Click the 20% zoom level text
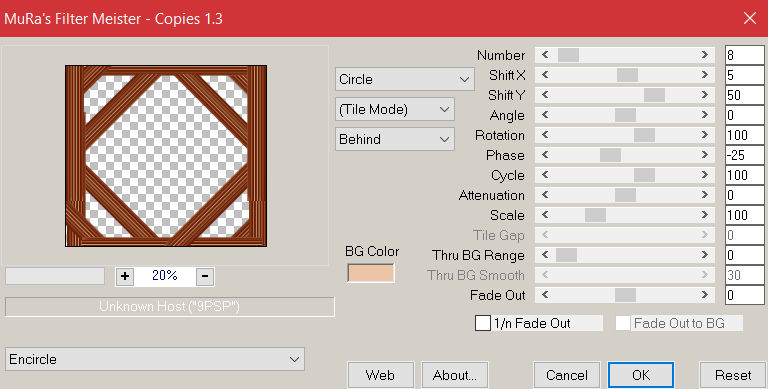This screenshot has width=768, height=389. tap(165, 275)
